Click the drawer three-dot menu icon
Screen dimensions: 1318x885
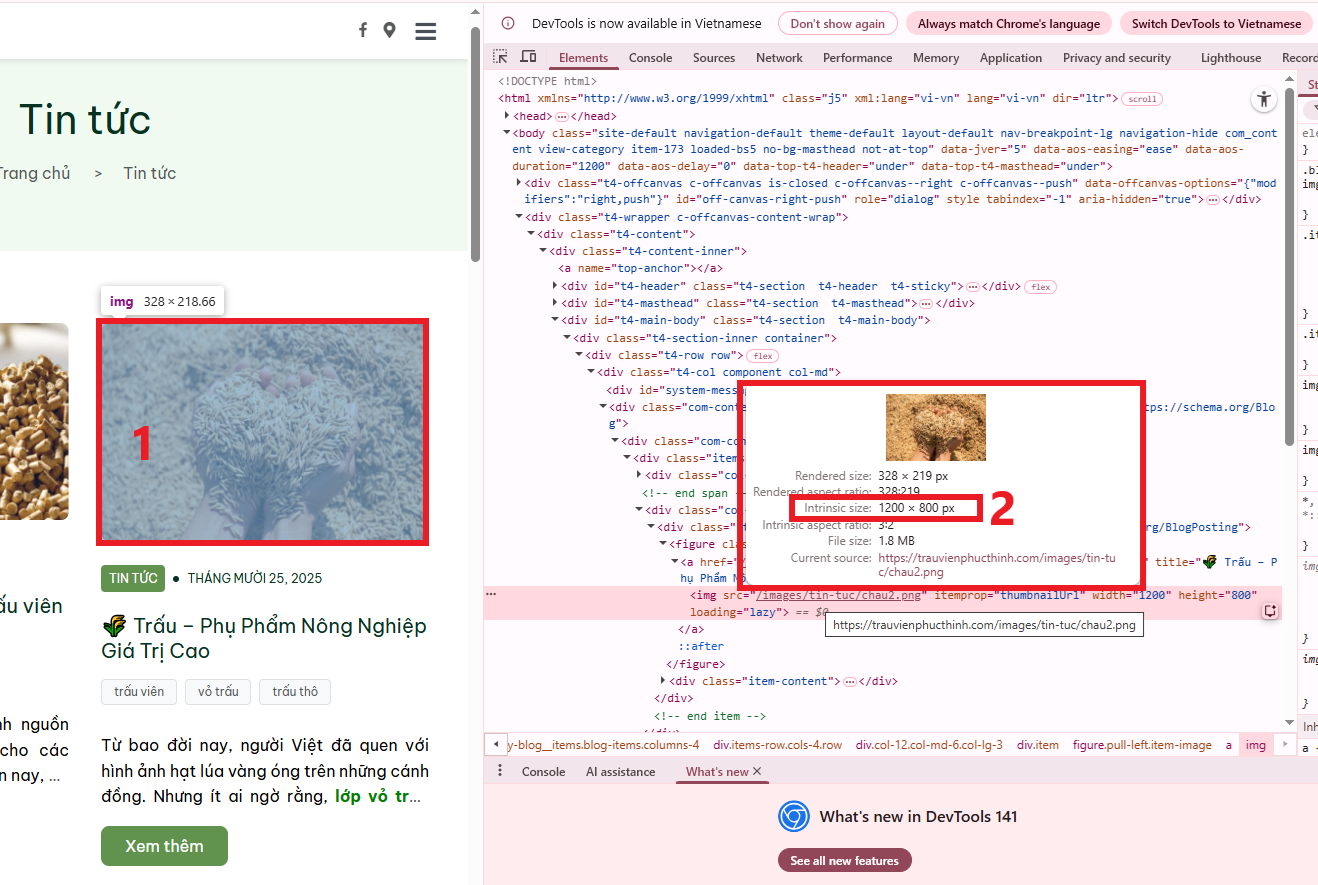[x=500, y=771]
